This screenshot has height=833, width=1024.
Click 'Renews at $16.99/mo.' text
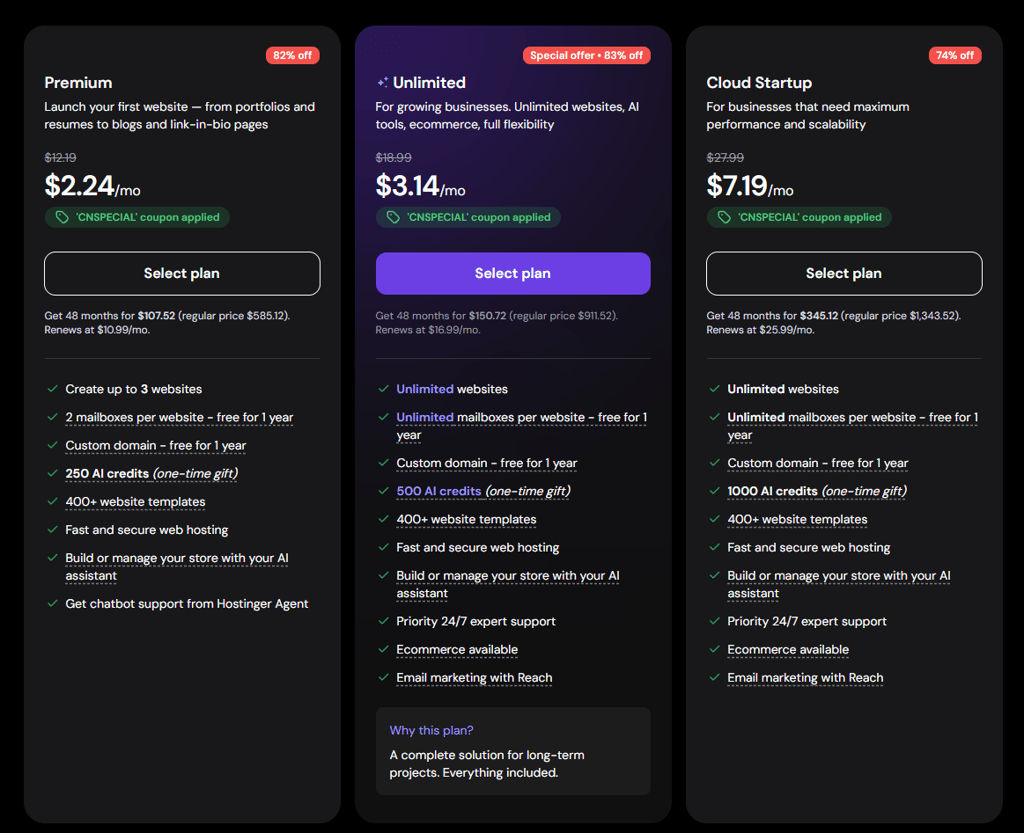[428, 330]
